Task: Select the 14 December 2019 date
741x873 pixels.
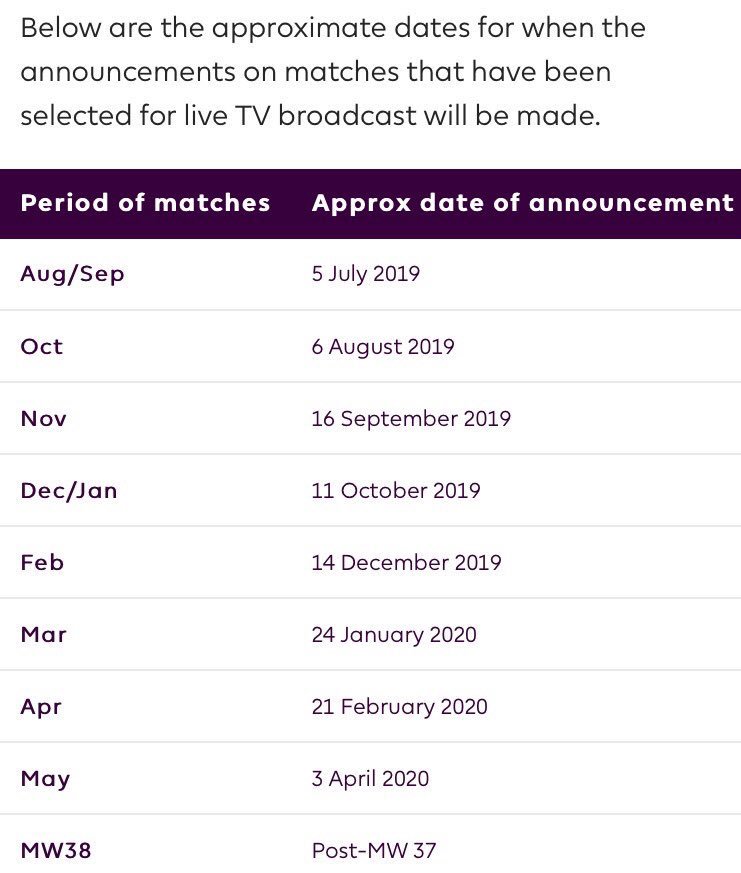Action: pos(406,562)
